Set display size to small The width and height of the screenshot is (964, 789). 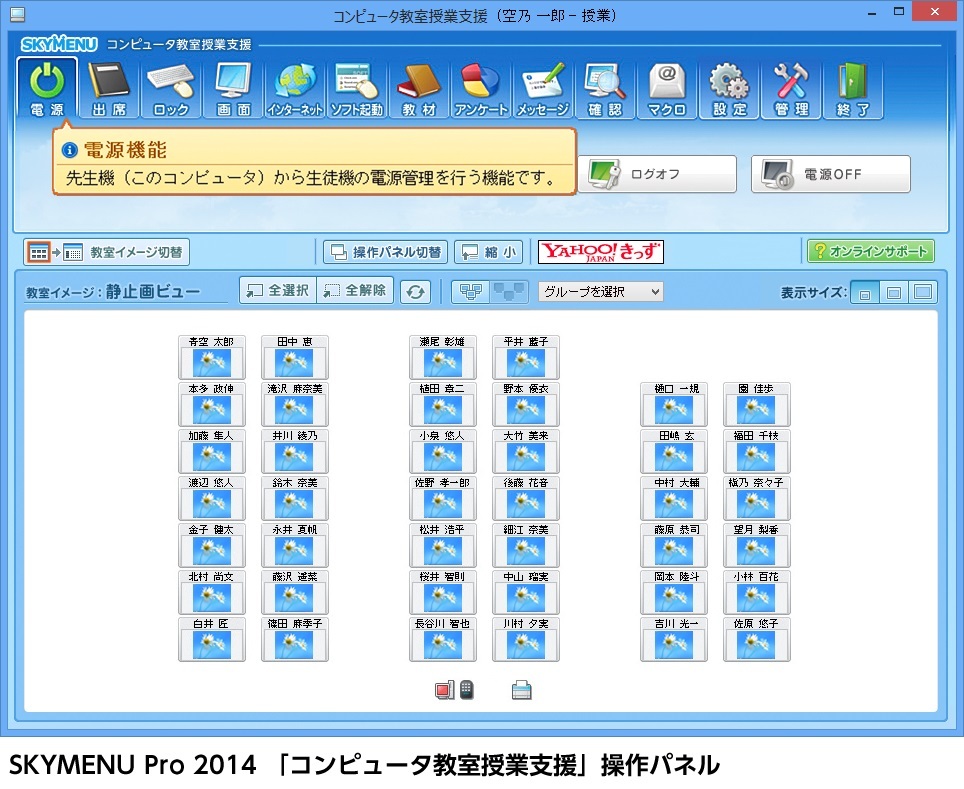tap(864, 293)
